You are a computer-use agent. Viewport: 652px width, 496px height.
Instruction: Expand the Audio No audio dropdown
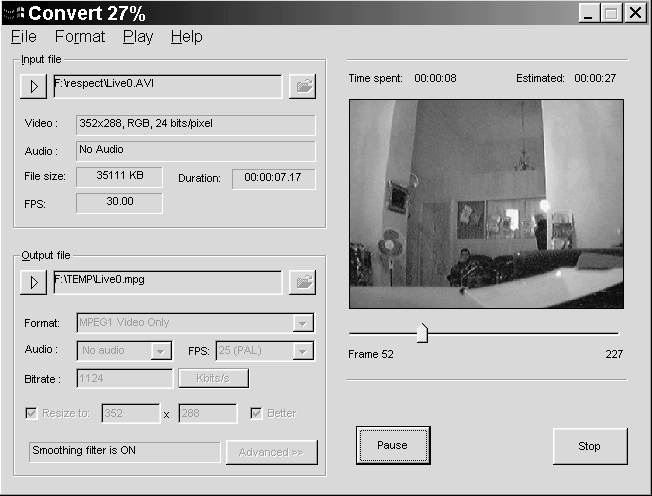[x=161, y=351]
